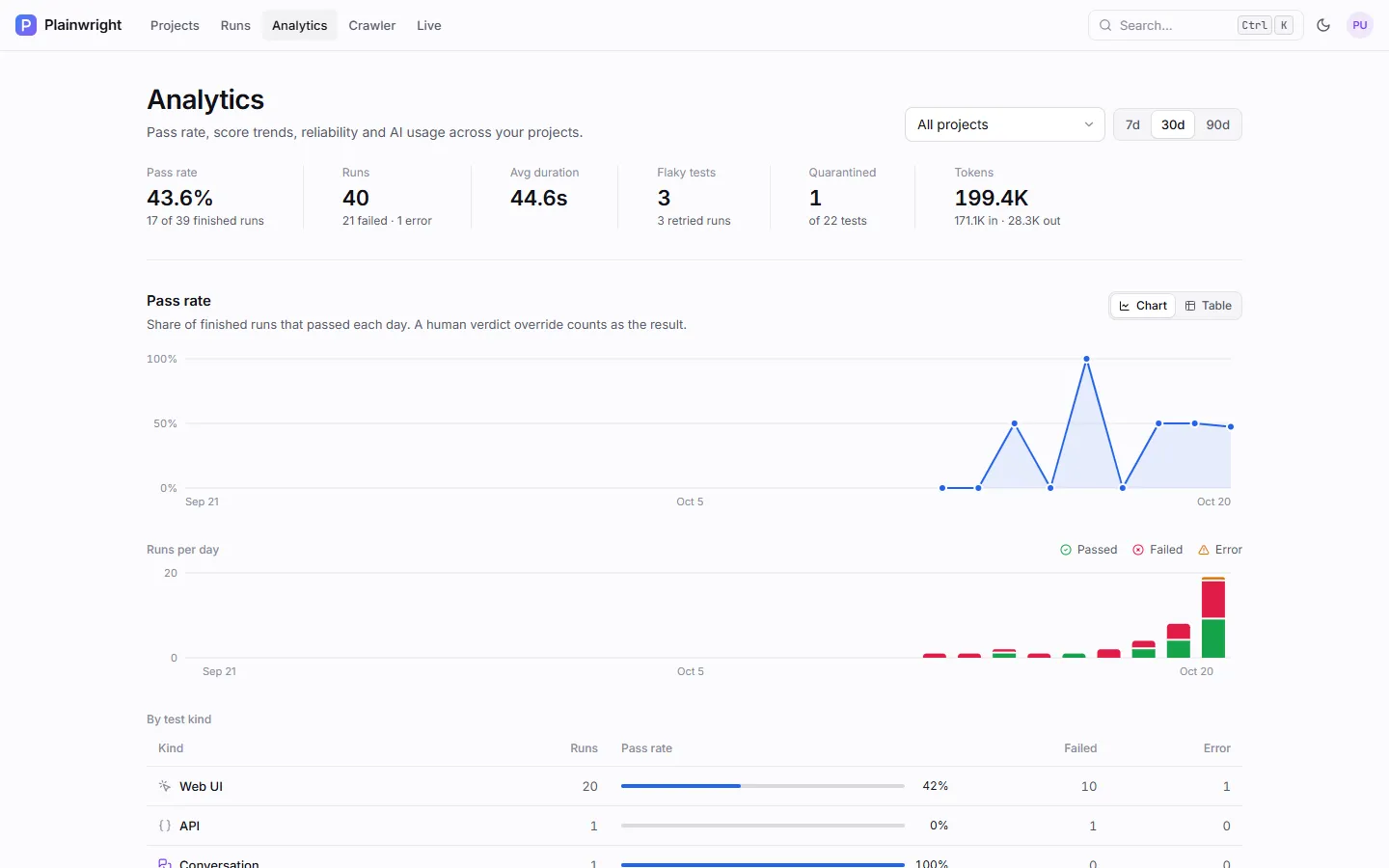Select the 30d time range

coord(1173,124)
